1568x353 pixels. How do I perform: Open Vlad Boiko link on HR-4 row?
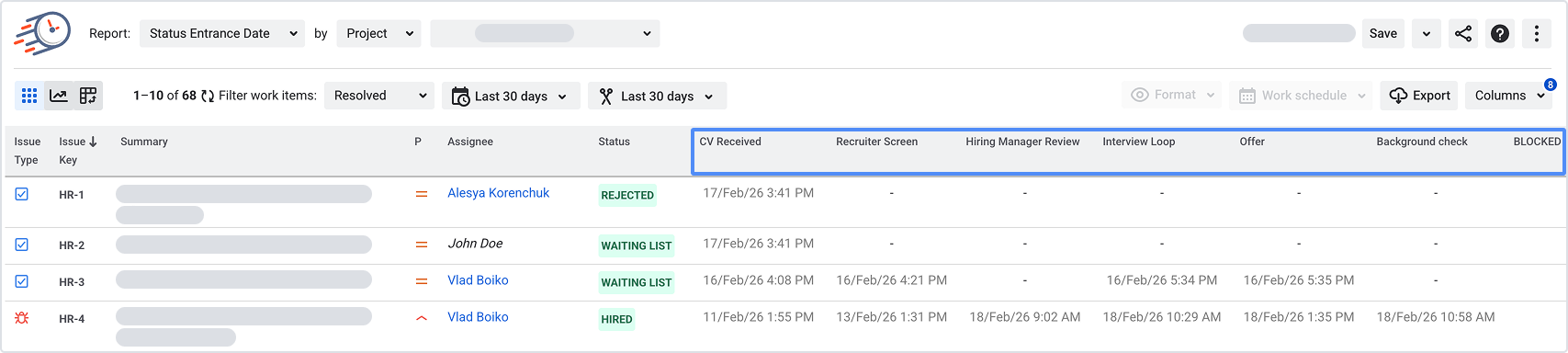(x=478, y=317)
